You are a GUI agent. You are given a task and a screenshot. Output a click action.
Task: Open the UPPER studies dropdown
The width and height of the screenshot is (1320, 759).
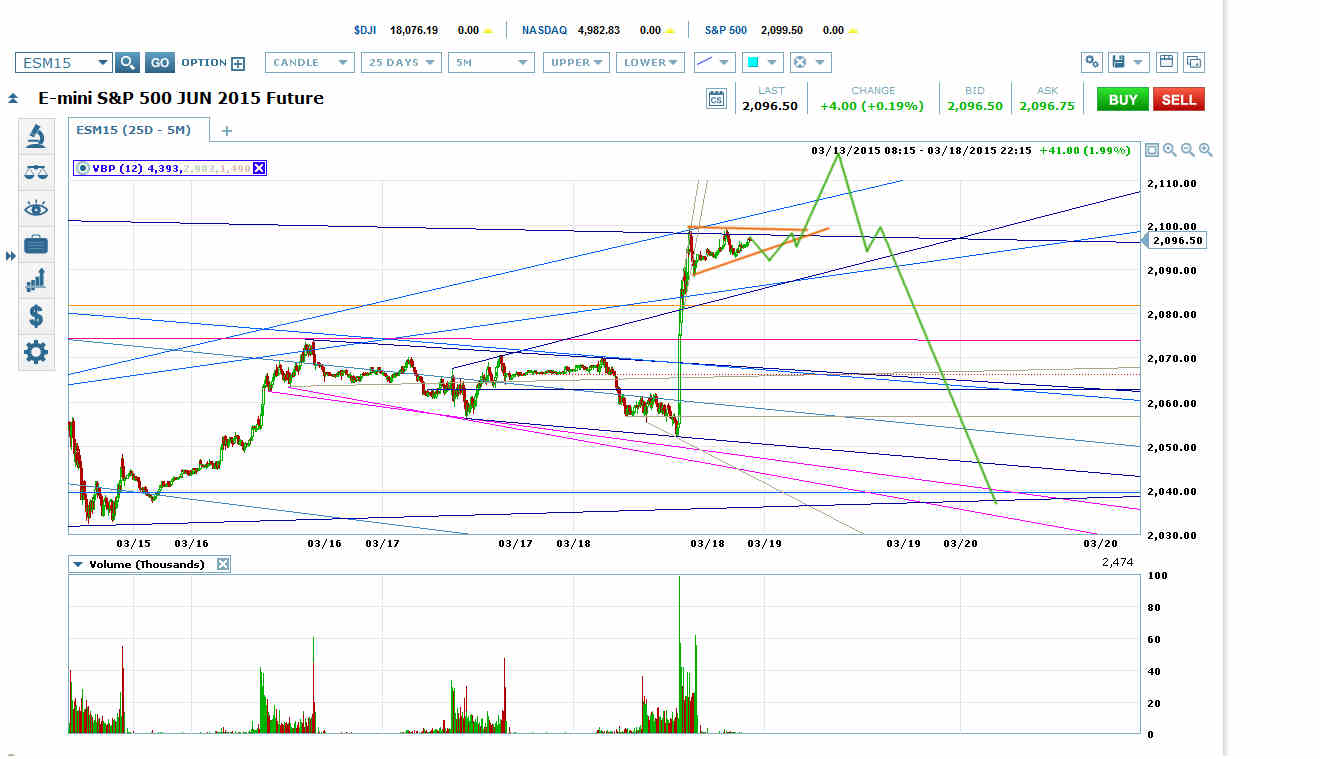576,62
